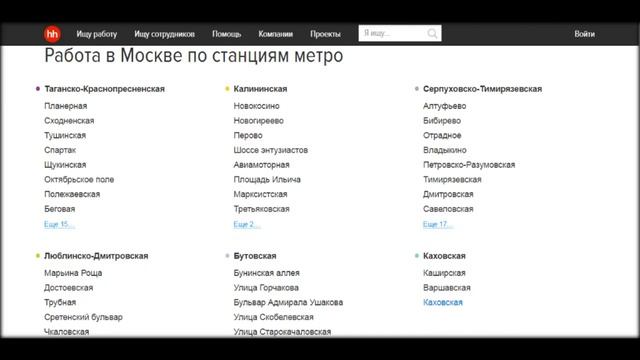Select the Спартак station
640x360 pixels.
coord(60,150)
